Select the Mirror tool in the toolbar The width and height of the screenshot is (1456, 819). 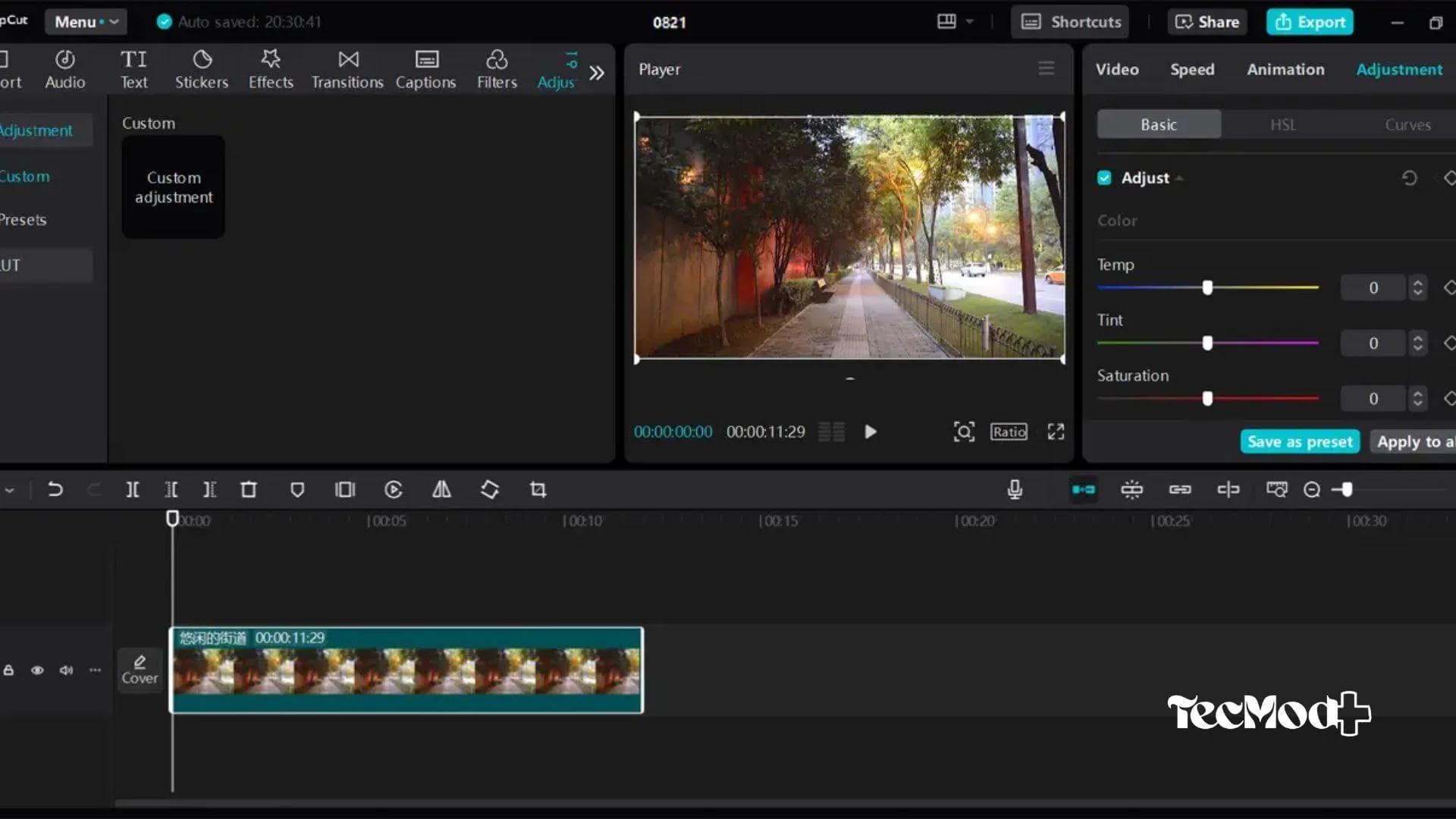[x=442, y=489]
